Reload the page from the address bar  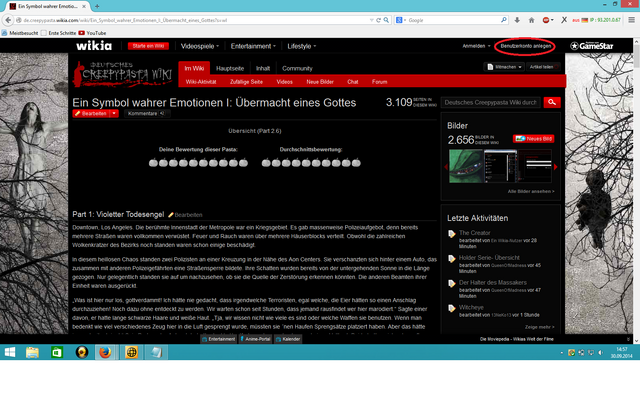coord(379,20)
